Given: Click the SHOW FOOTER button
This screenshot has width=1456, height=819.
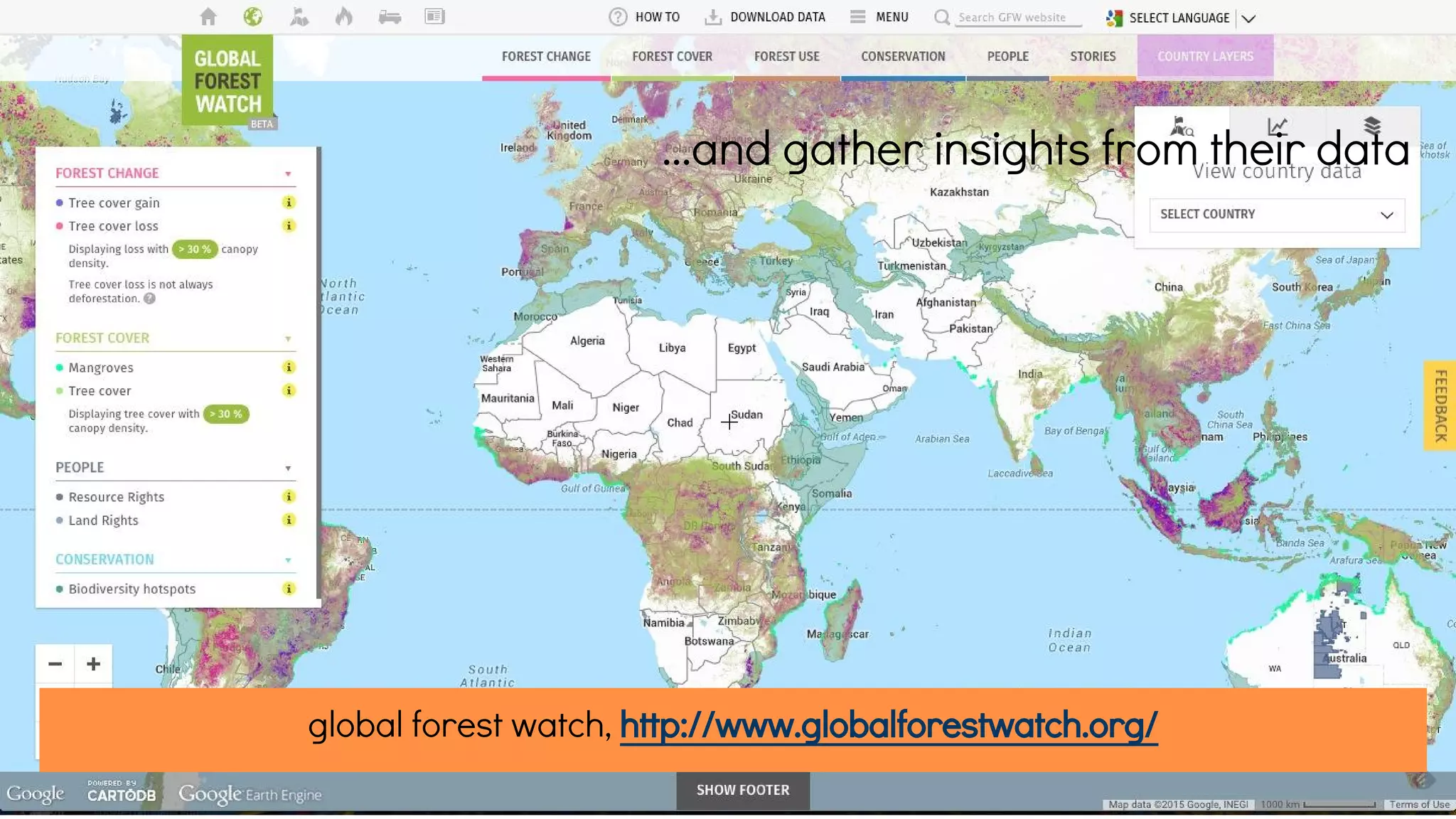Looking at the screenshot, I should tap(743, 791).
